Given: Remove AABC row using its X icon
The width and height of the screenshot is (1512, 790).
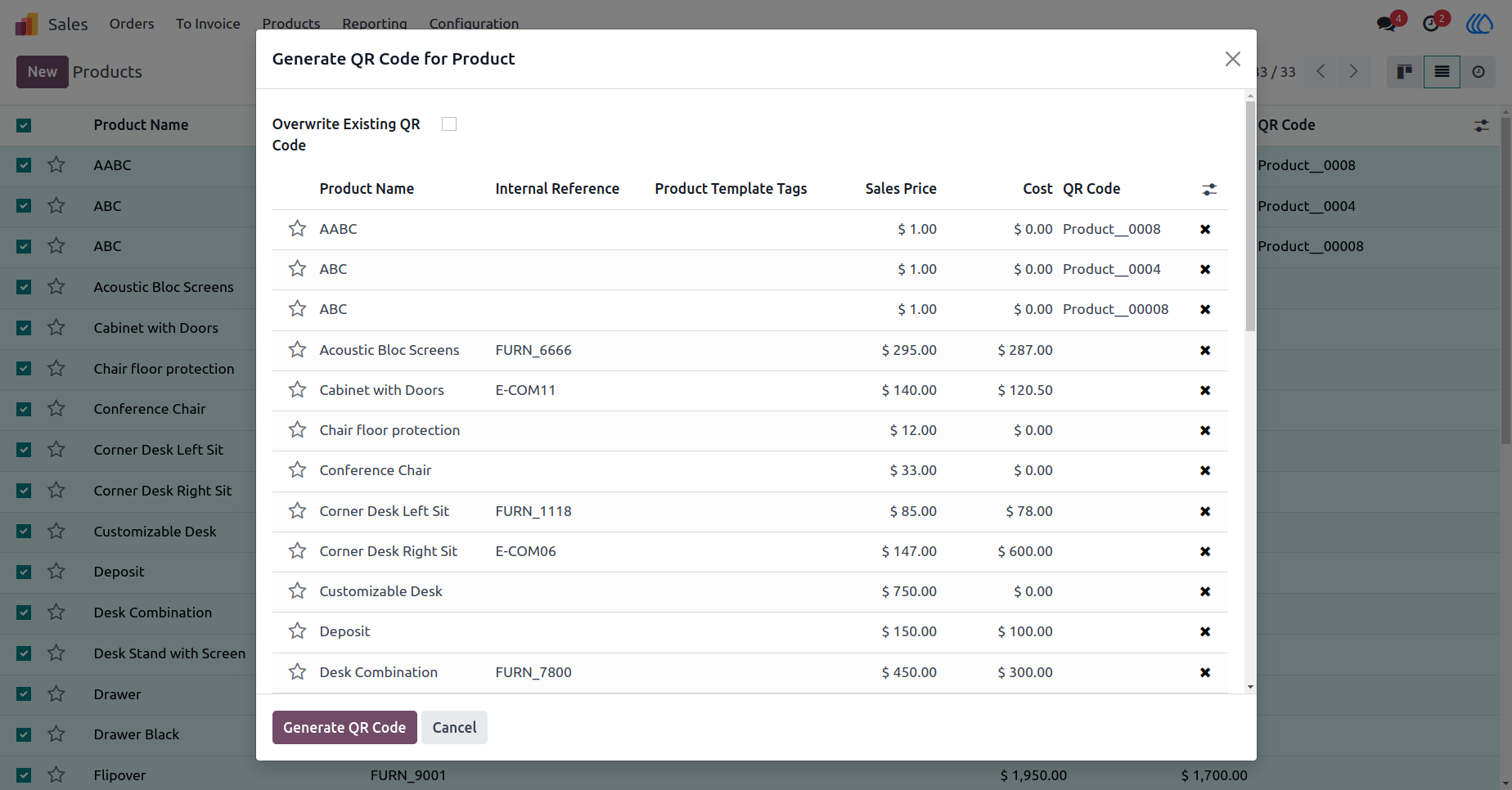Looking at the screenshot, I should click(1204, 230).
